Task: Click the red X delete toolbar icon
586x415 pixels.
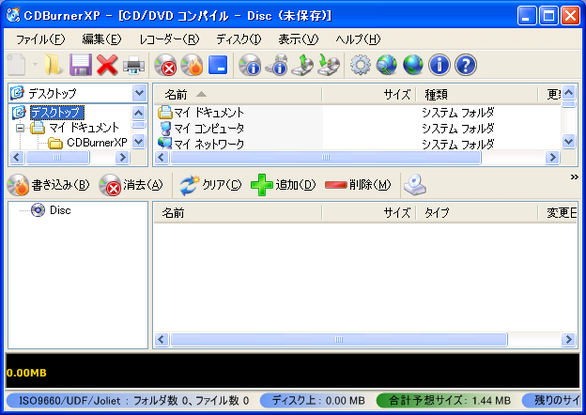Action: [107, 65]
